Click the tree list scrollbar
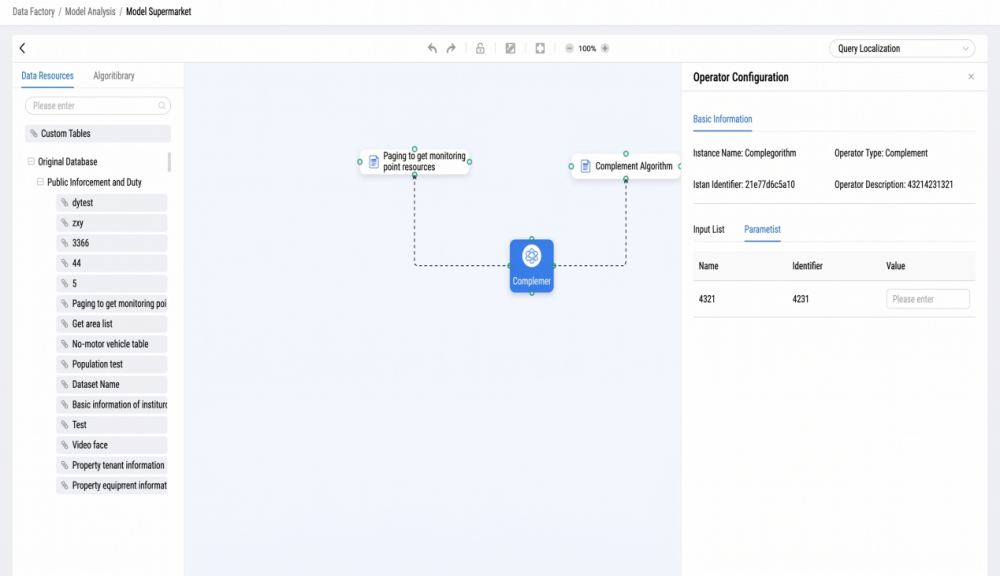The width and height of the screenshot is (1000, 576). point(169,162)
